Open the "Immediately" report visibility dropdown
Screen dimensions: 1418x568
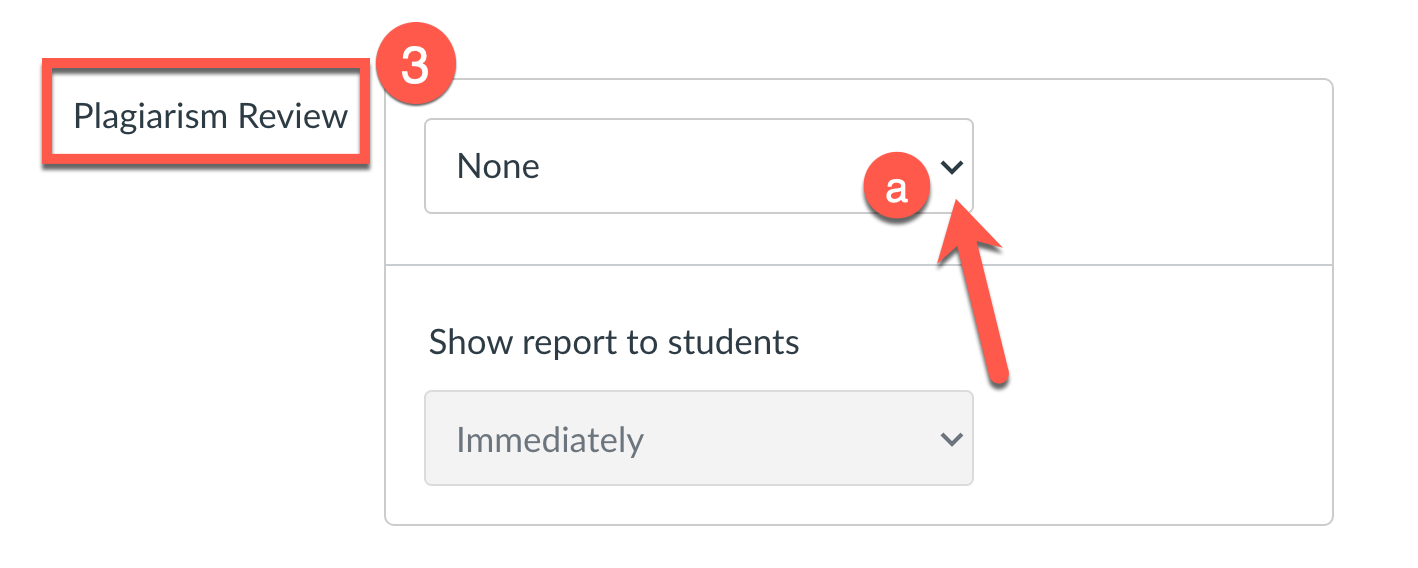pos(698,438)
